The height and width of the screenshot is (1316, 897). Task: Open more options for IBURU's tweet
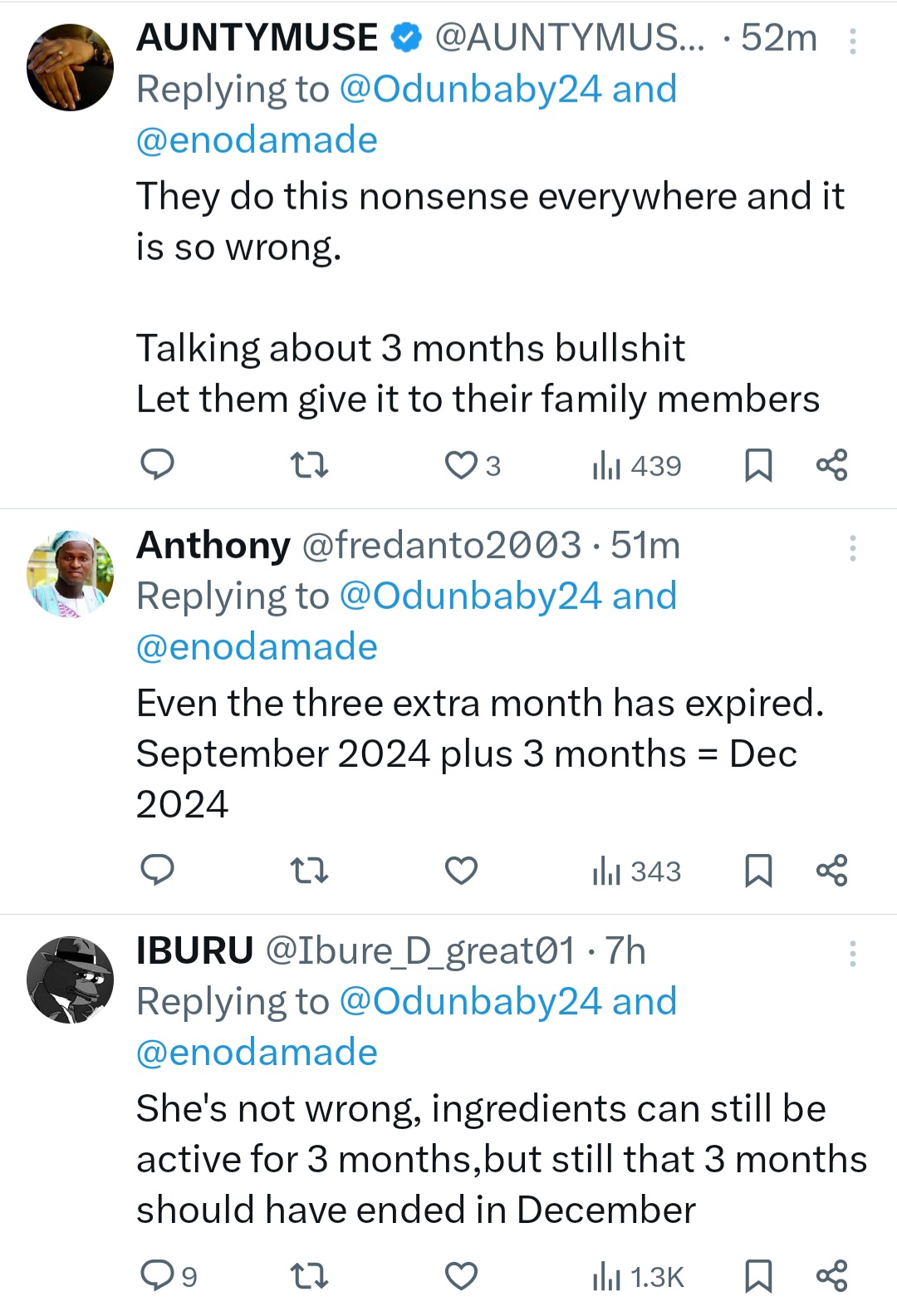(852, 954)
